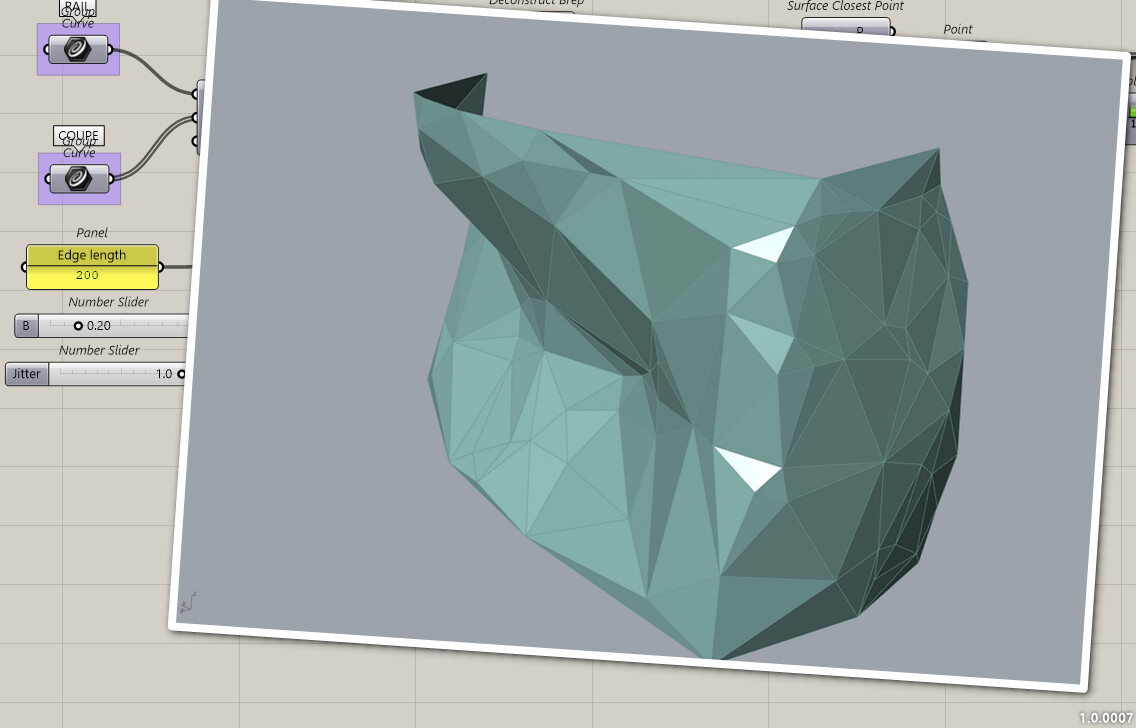
Task: Click the Deconstruct Brep component label
Action: [537, 3]
